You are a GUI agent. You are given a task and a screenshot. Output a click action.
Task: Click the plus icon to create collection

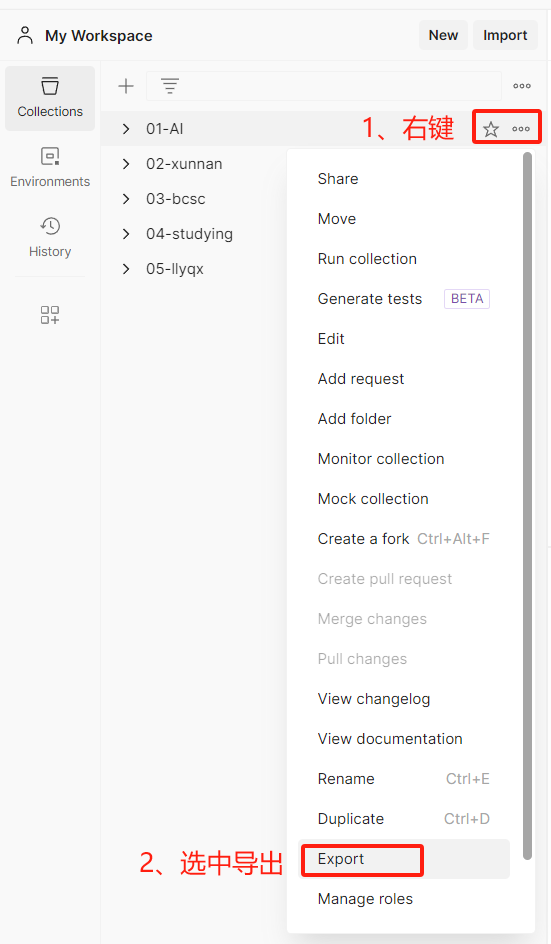coord(126,86)
